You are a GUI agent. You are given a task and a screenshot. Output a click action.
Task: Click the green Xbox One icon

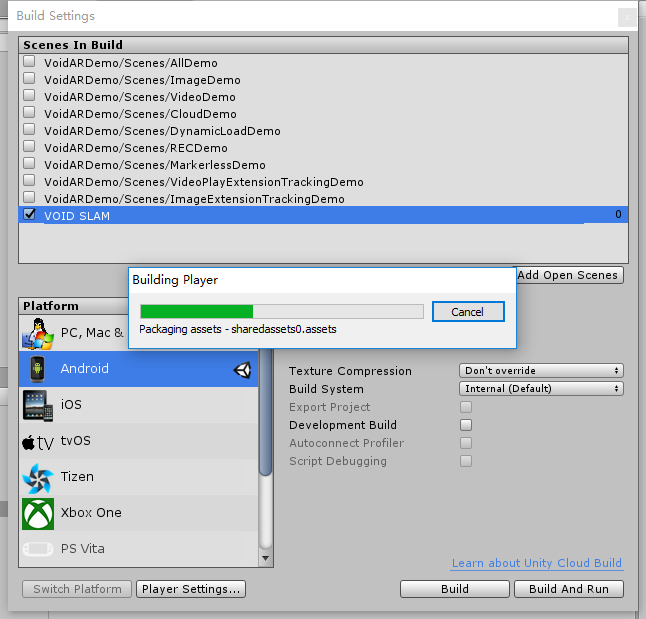38,514
